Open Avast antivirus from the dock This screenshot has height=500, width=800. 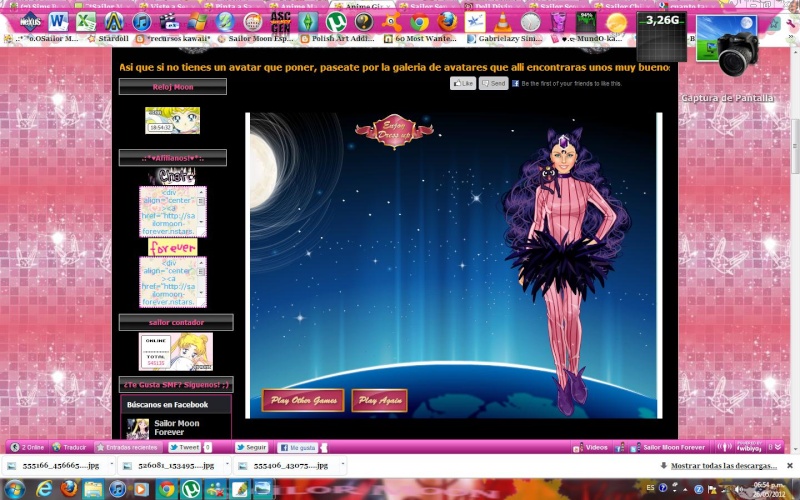391,22
